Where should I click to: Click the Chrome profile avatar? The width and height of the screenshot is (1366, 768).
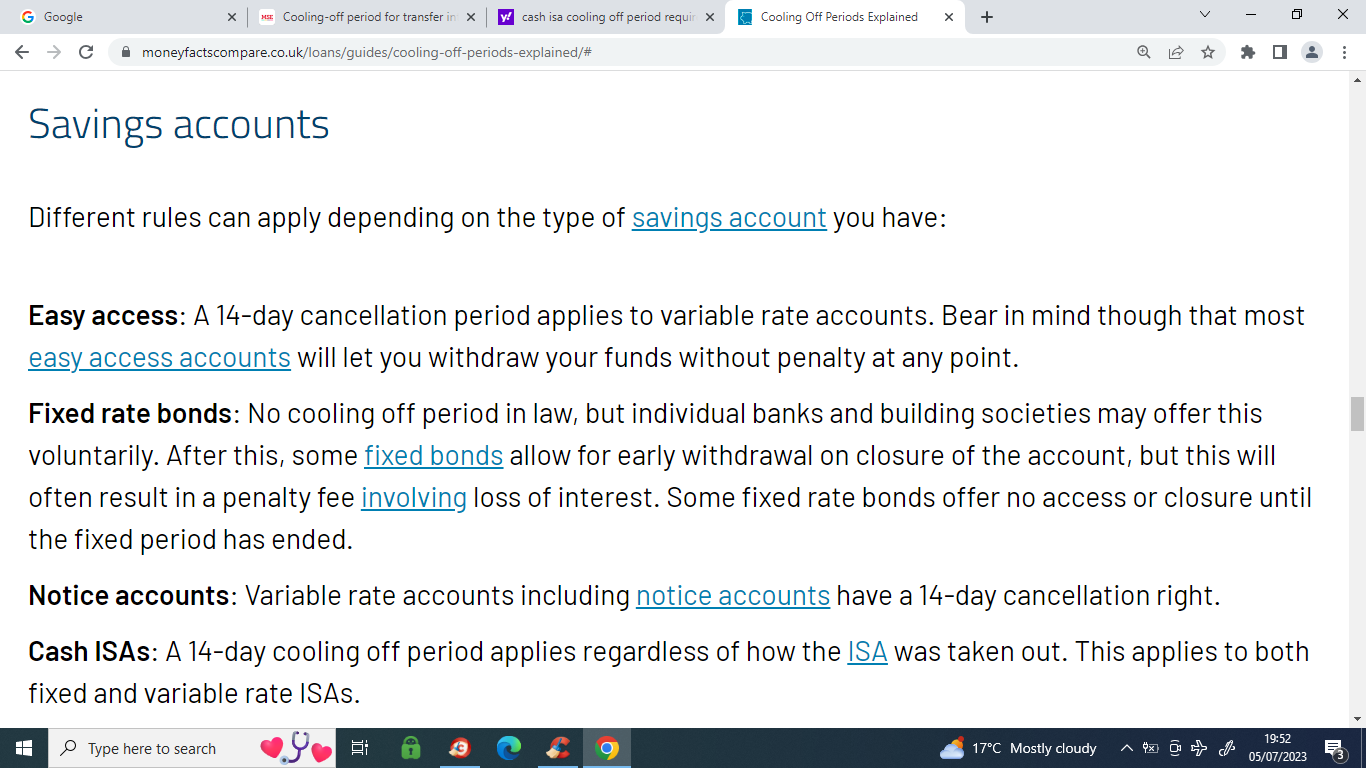1313,51
